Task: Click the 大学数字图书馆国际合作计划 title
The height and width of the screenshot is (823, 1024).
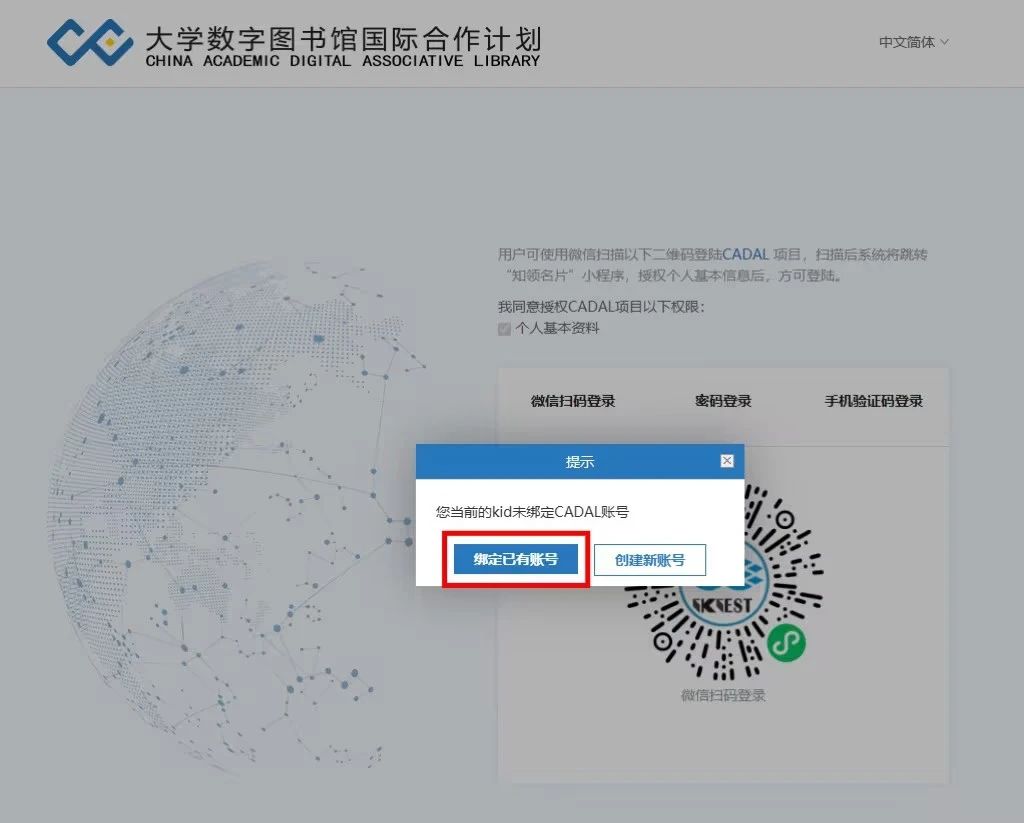Action: pos(343,39)
